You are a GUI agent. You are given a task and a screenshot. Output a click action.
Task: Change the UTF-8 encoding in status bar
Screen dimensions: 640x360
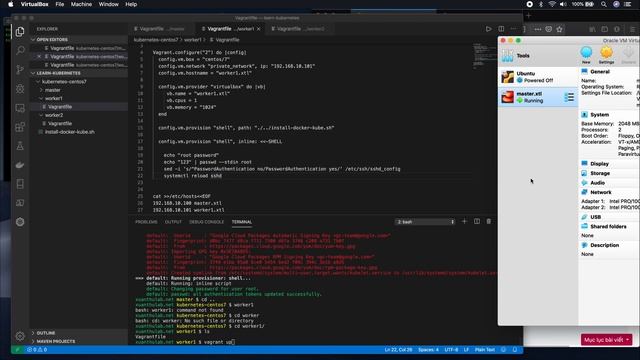451,350
